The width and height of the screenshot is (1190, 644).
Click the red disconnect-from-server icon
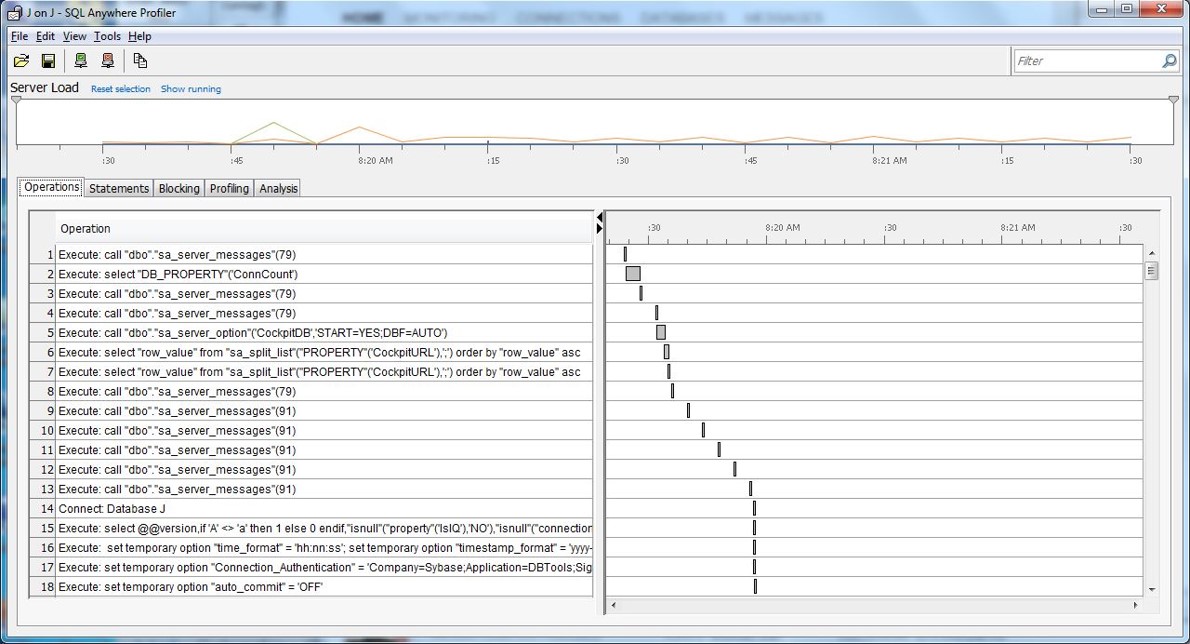(107, 60)
